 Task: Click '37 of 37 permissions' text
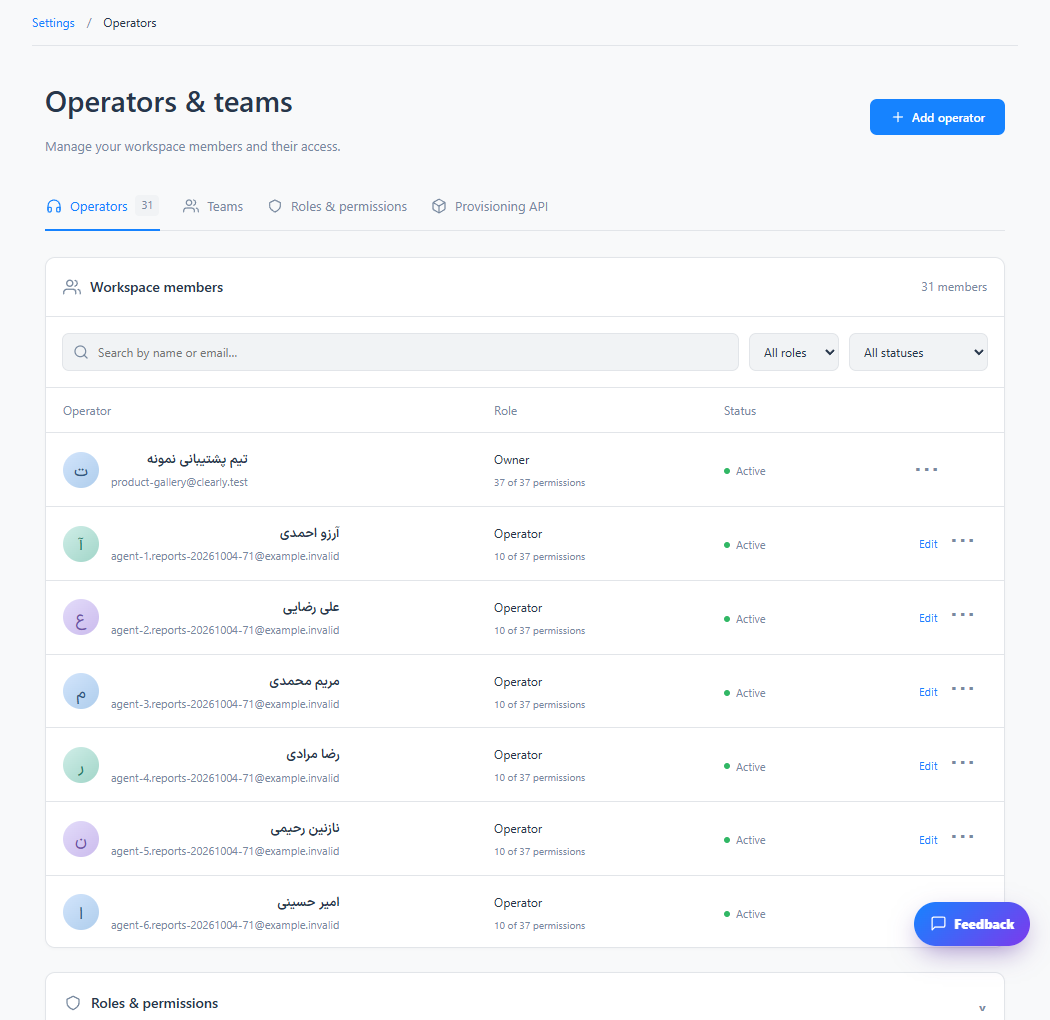coord(540,483)
